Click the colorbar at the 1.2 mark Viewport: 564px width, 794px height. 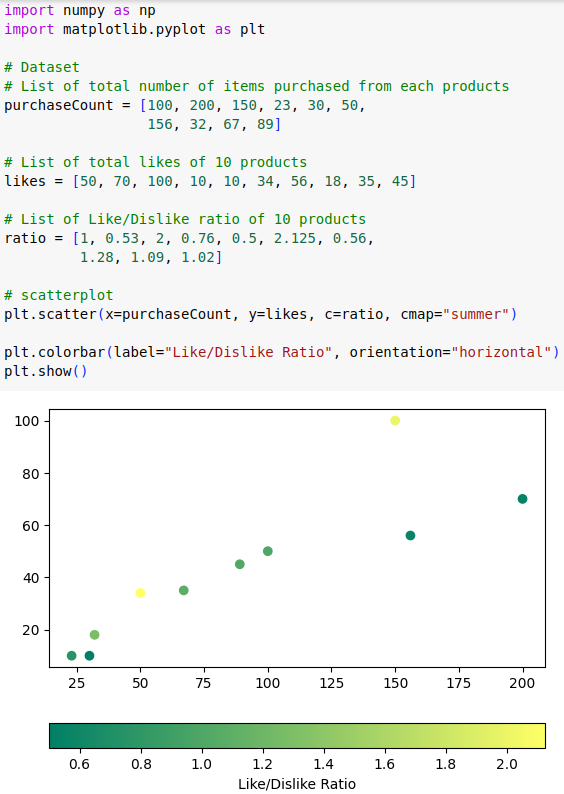[263, 735]
